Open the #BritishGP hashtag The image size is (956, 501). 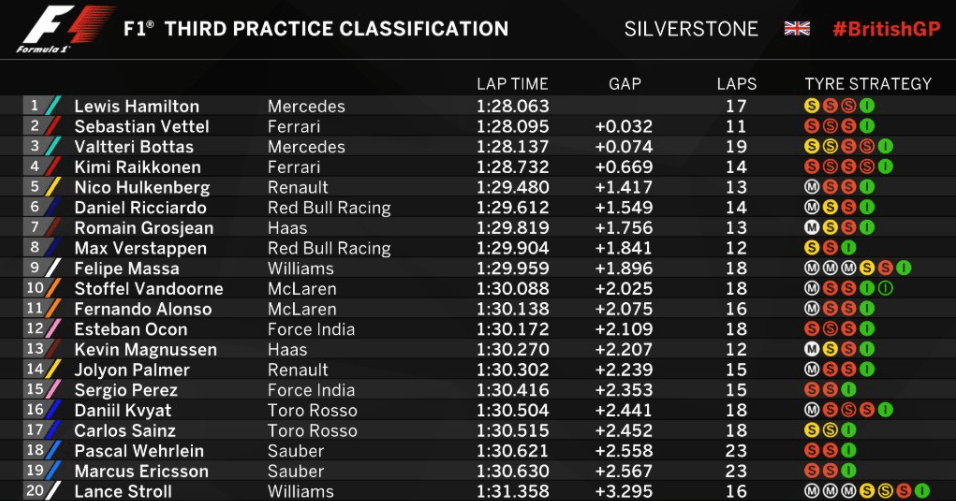point(886,29)
